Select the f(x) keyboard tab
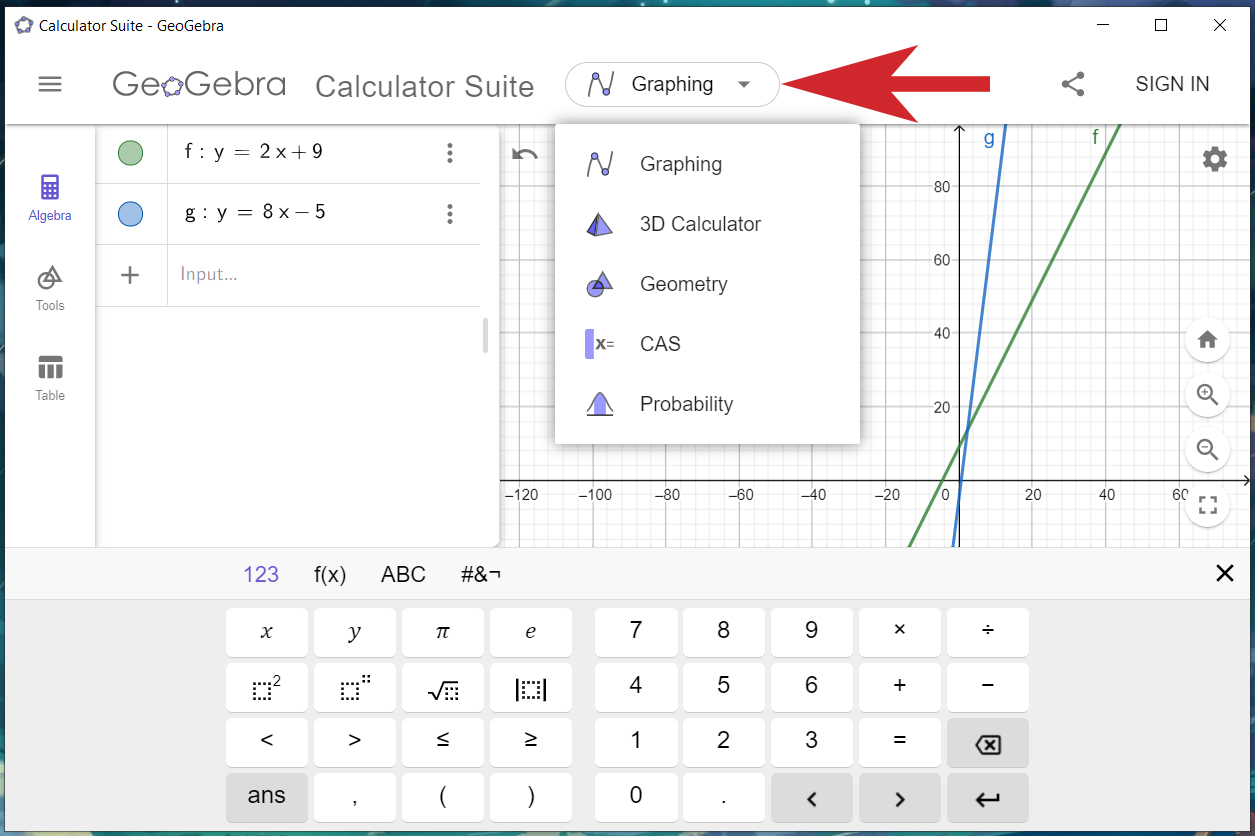The width and height of the screenshot is (1255, 836). point(330,574)
